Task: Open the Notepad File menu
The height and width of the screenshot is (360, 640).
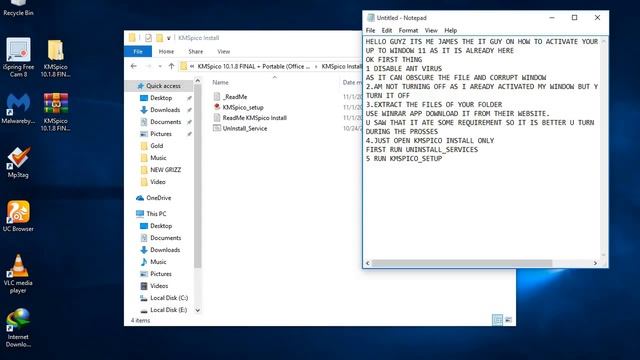Action: point(370,30)
